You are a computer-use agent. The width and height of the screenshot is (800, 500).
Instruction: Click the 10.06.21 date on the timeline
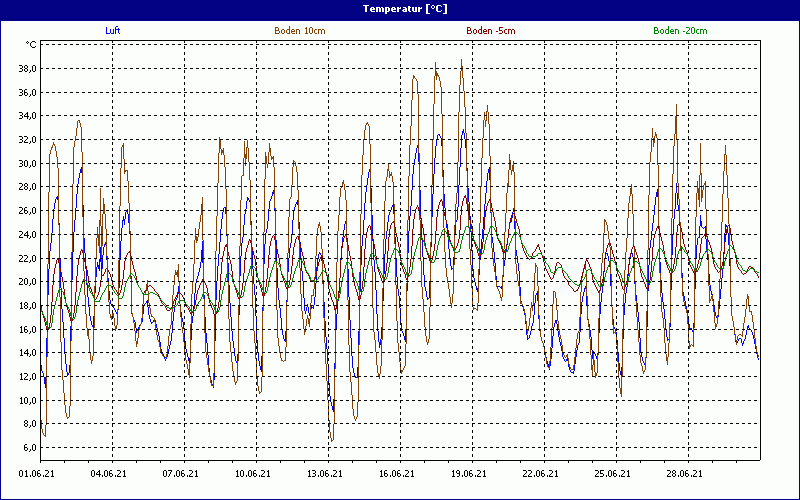(253, 474)
